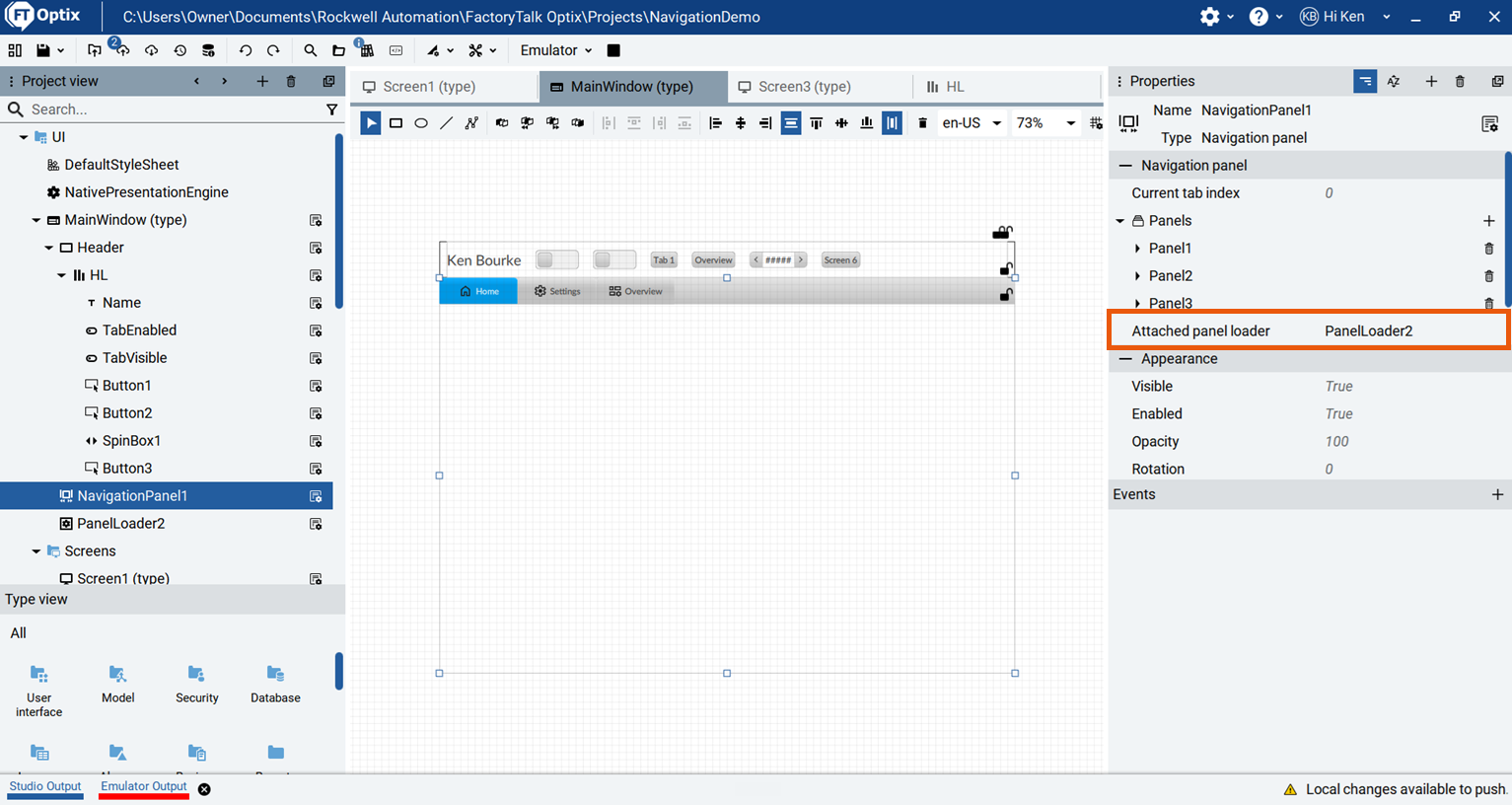Align selected objects to the top
The height and width of the screenshot is (805, 1512).
click(x=817, y=123)
